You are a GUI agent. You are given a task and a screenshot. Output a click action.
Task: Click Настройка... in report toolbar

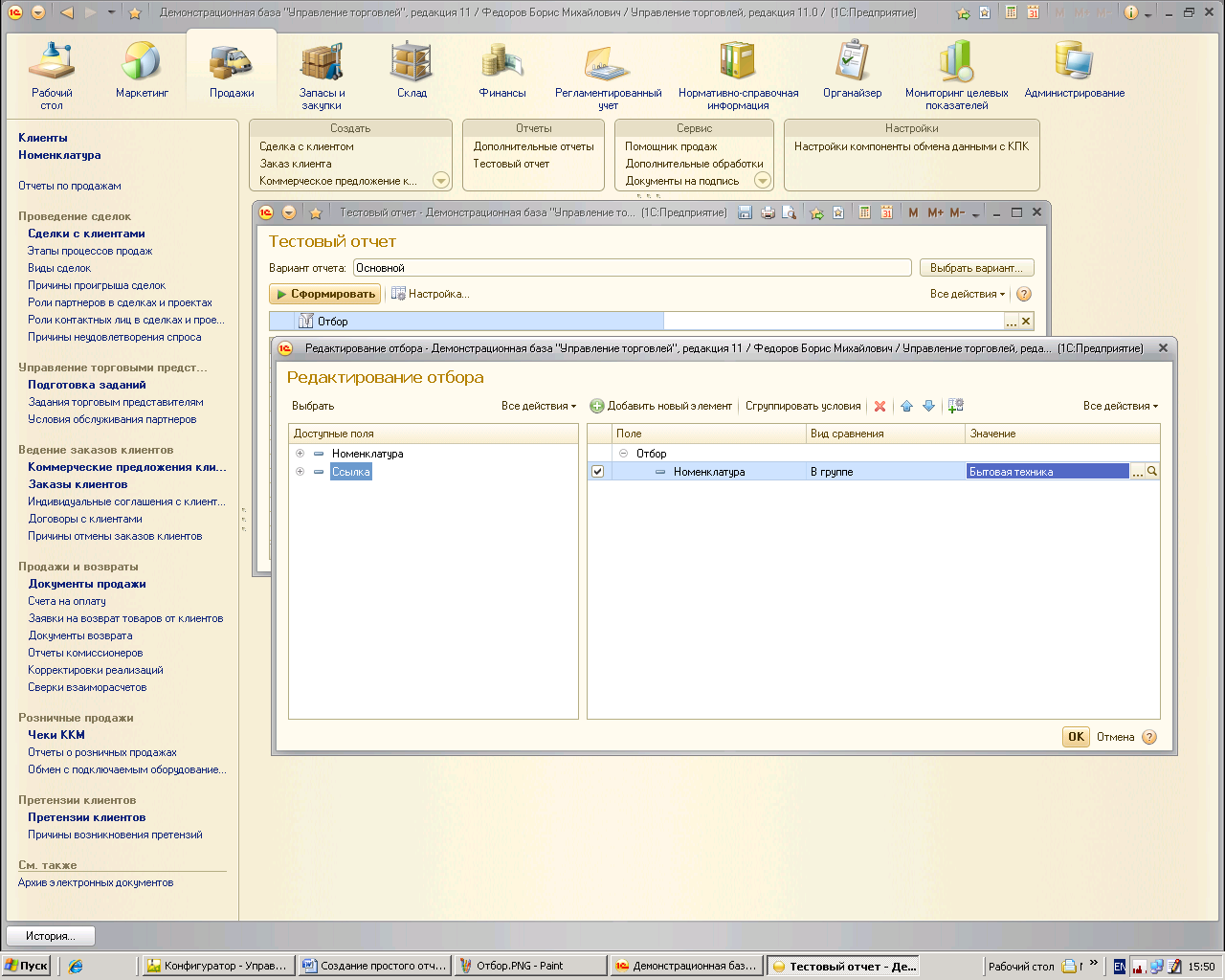pyautogui.click(x=431, y=294)
